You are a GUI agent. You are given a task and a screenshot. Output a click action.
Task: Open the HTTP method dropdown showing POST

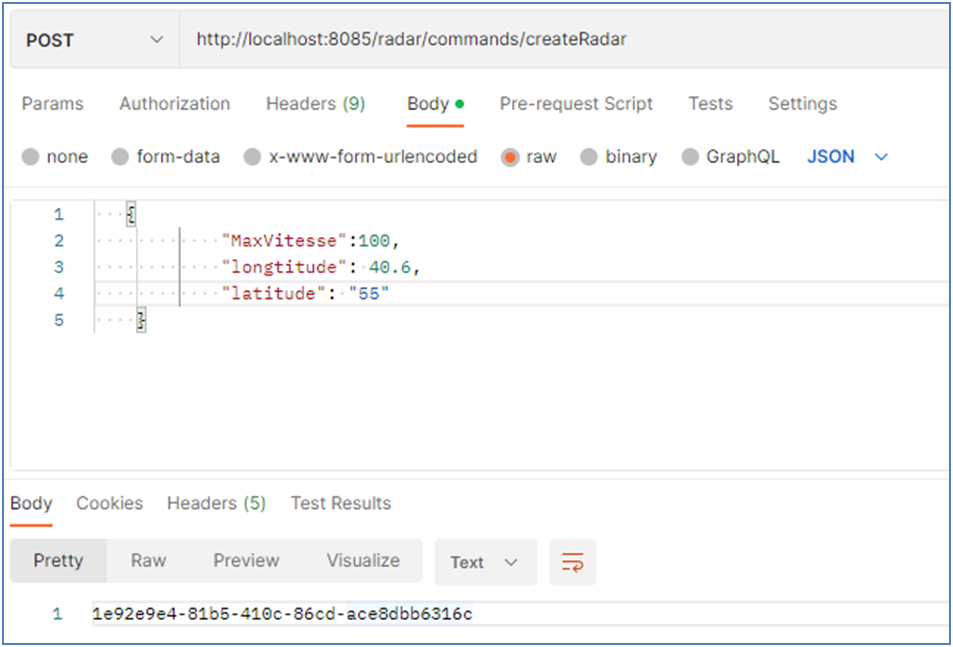[93, 39]
